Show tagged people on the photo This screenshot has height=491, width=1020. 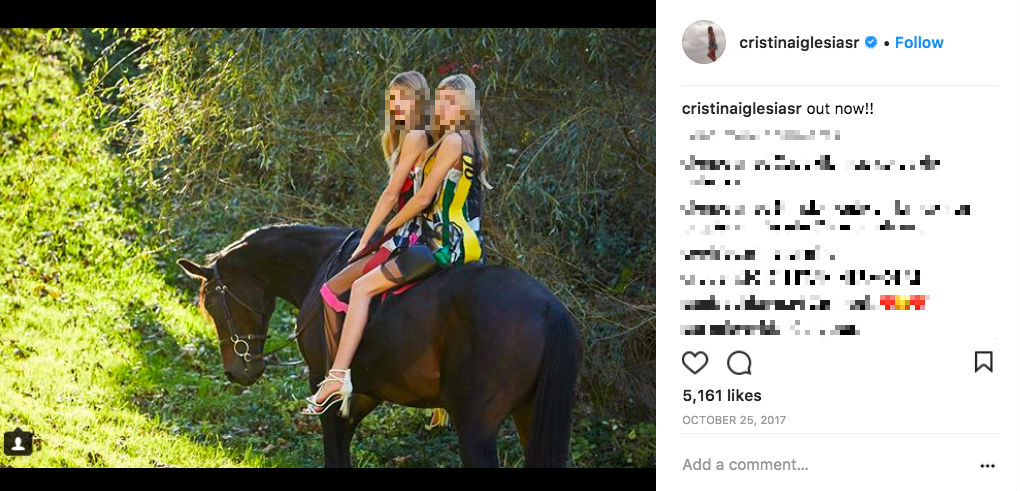pos(19,442)
